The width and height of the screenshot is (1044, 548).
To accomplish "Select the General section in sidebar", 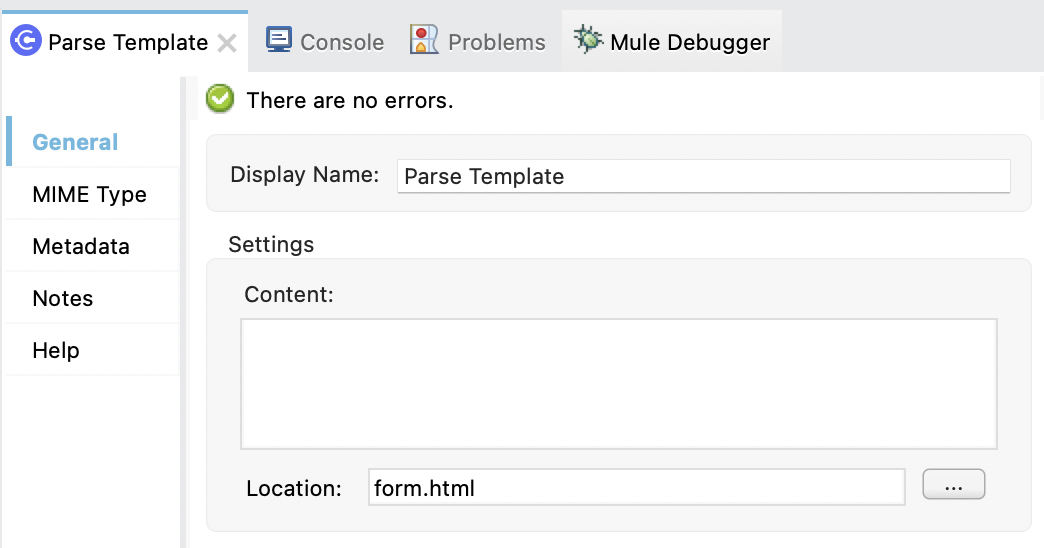I will pos(75,142).
